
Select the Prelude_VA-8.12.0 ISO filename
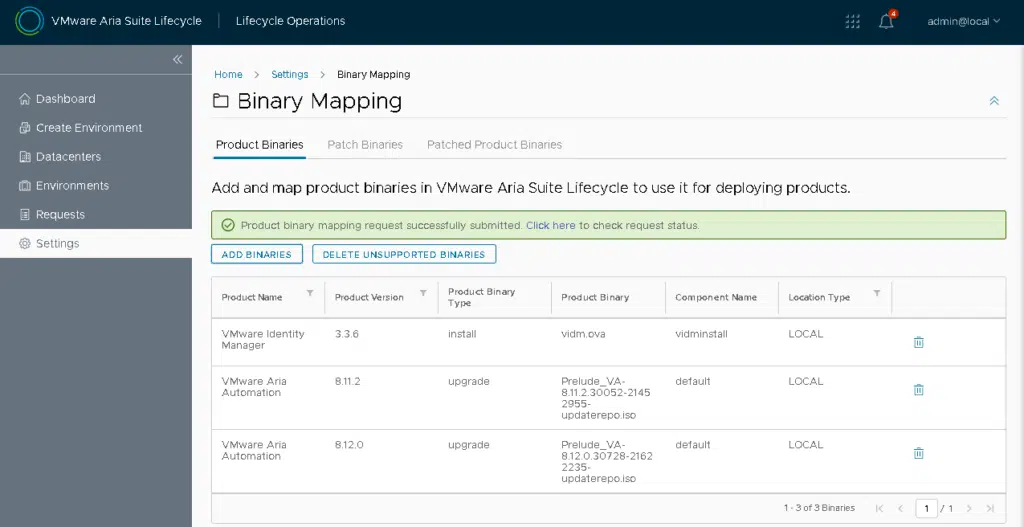pos(606,461)
